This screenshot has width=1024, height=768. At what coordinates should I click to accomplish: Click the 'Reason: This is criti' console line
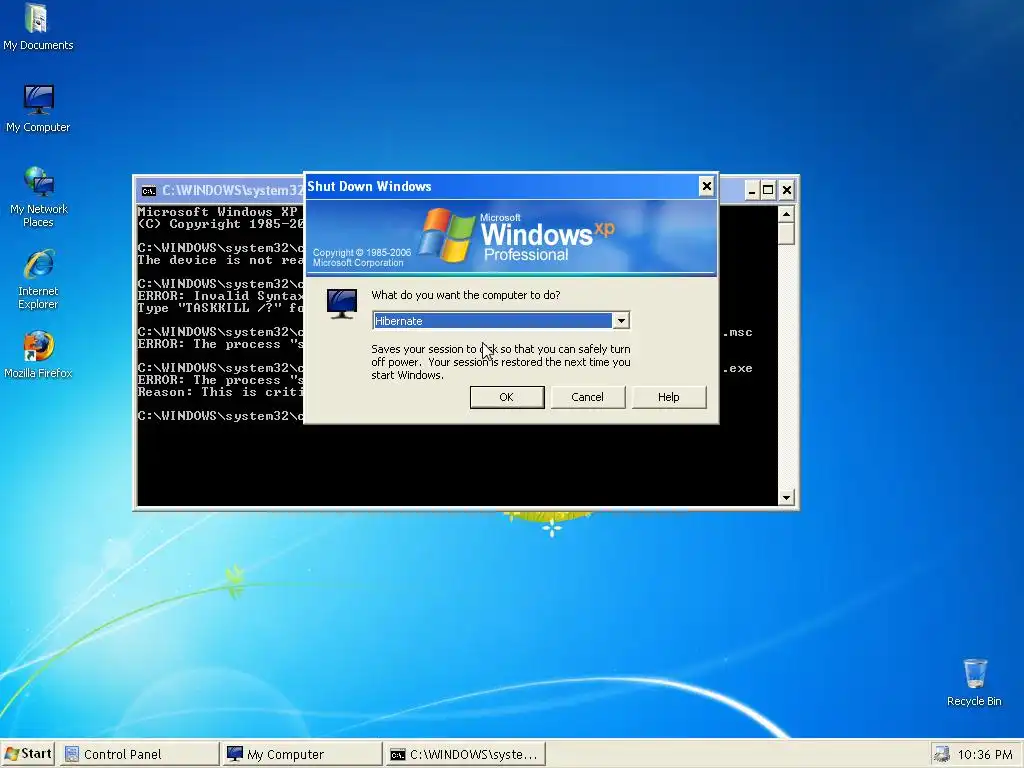pyautogui.click(x=220, y=392)
